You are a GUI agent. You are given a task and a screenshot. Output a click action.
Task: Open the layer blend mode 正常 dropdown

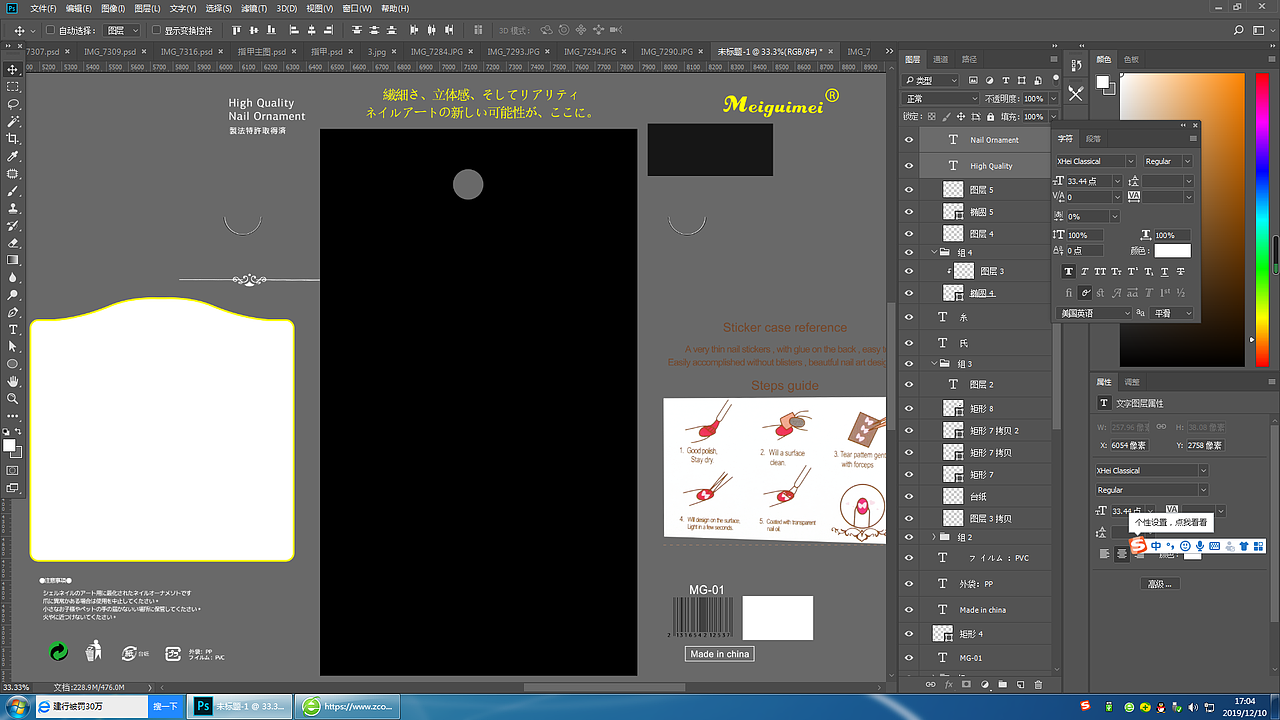[x=940, y=99]
